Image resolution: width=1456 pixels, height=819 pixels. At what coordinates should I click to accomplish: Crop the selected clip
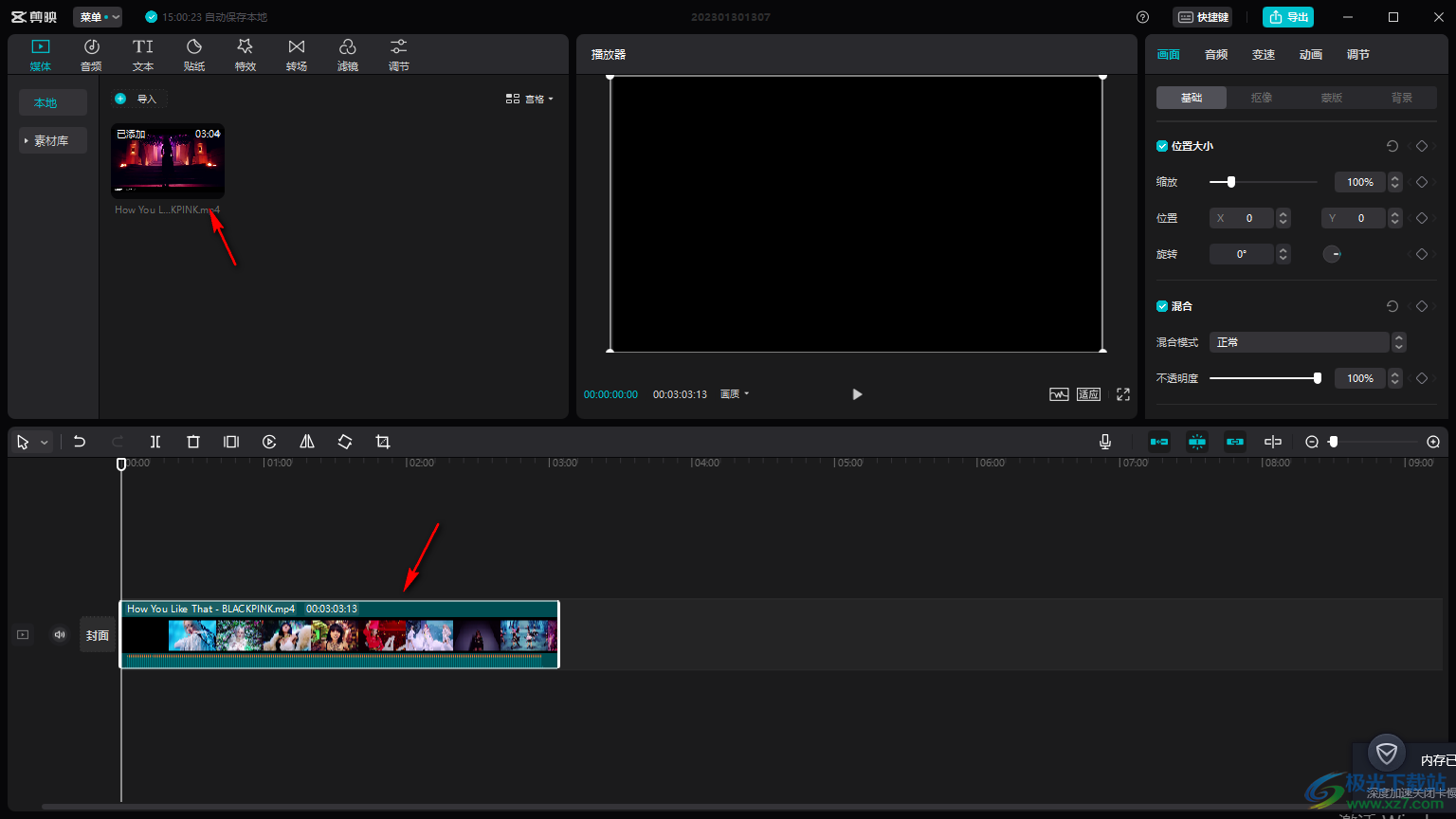(x=383, y=442)
